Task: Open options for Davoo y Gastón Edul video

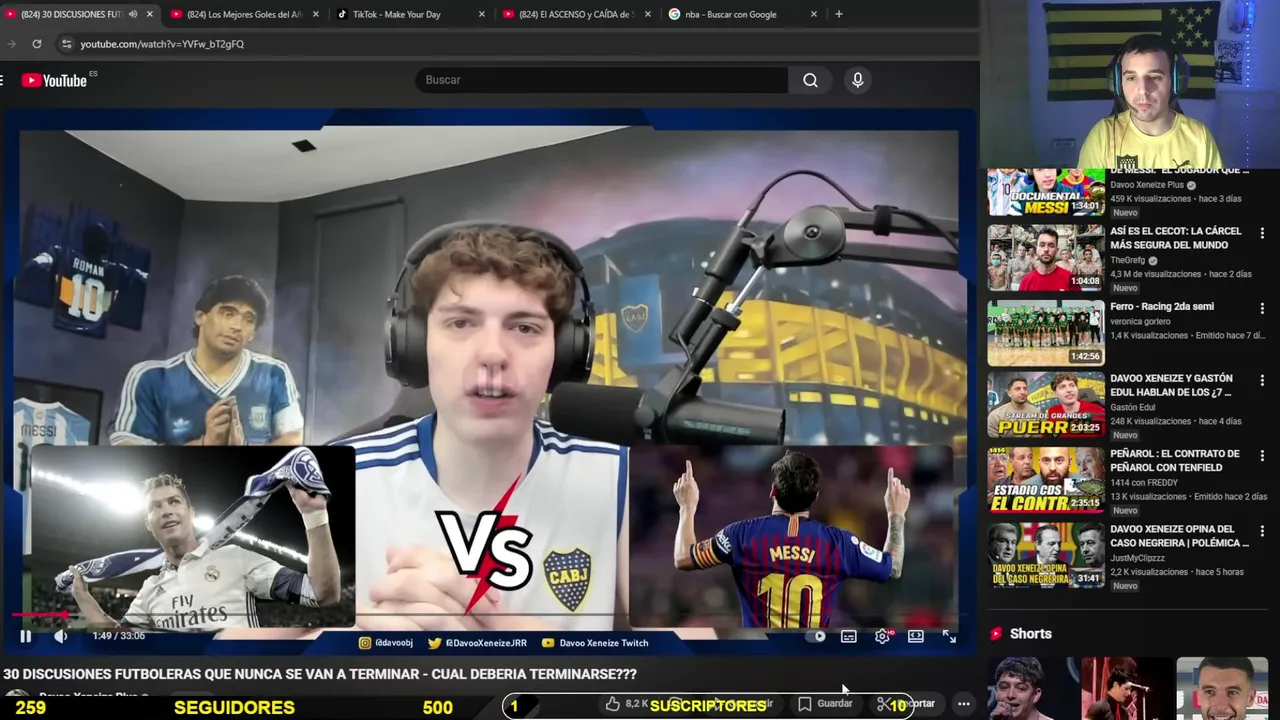Action: coord(1262,381)
